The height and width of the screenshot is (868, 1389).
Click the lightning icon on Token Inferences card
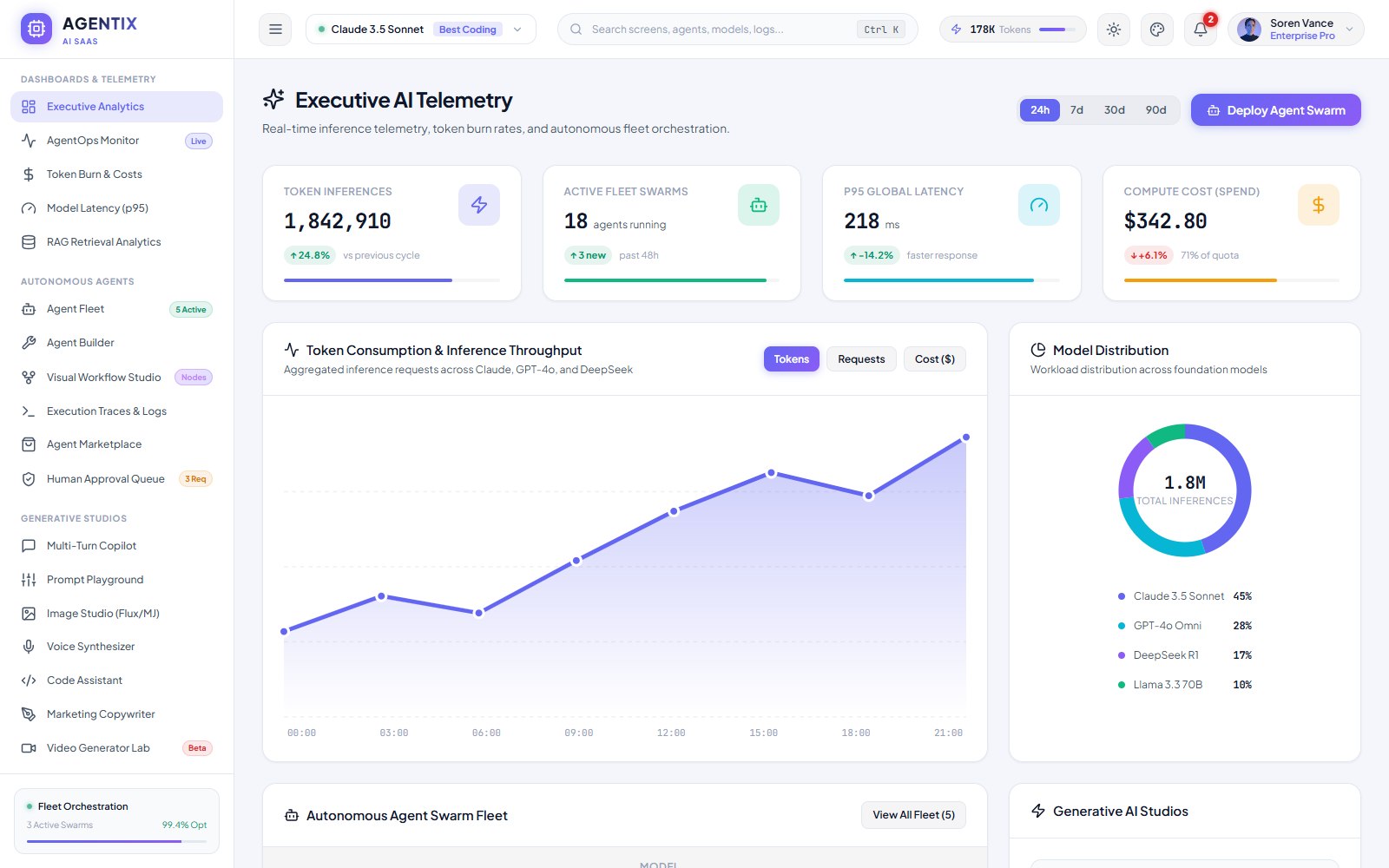tap(479, 205)
